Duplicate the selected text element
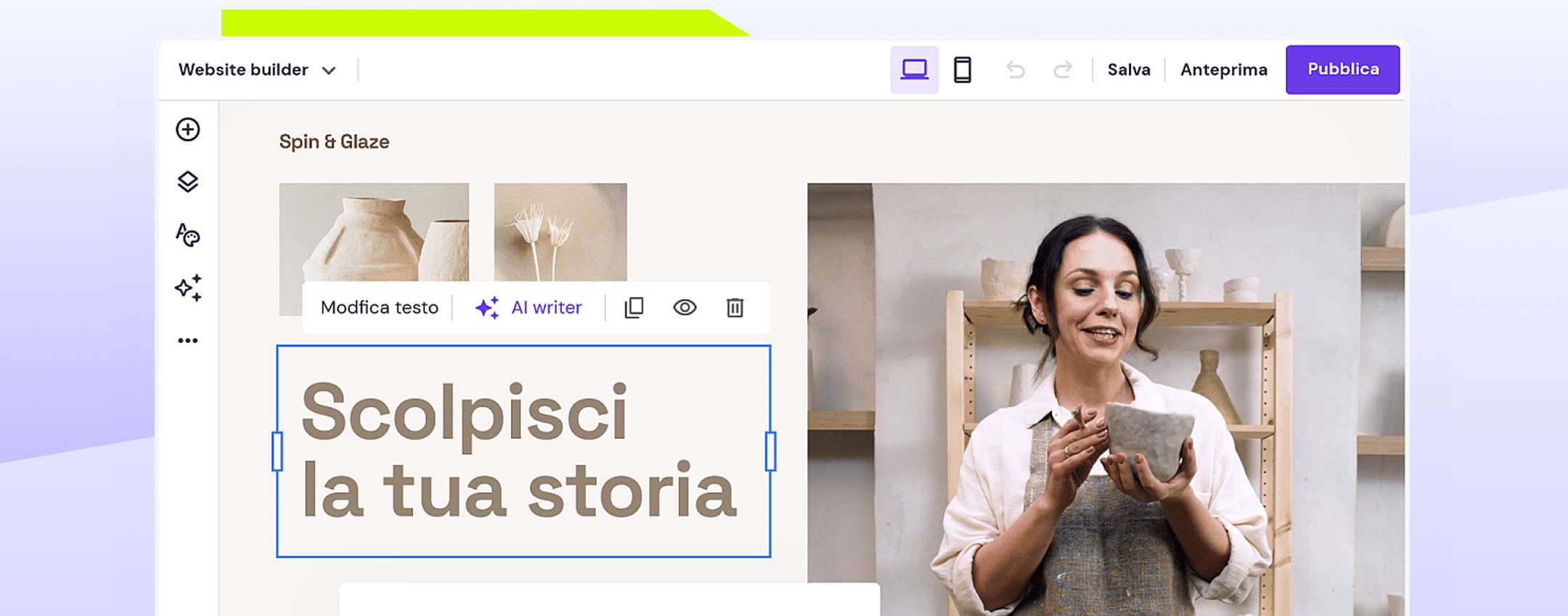1568x616 pixels. pyautogui.click(x=634, y=307)
